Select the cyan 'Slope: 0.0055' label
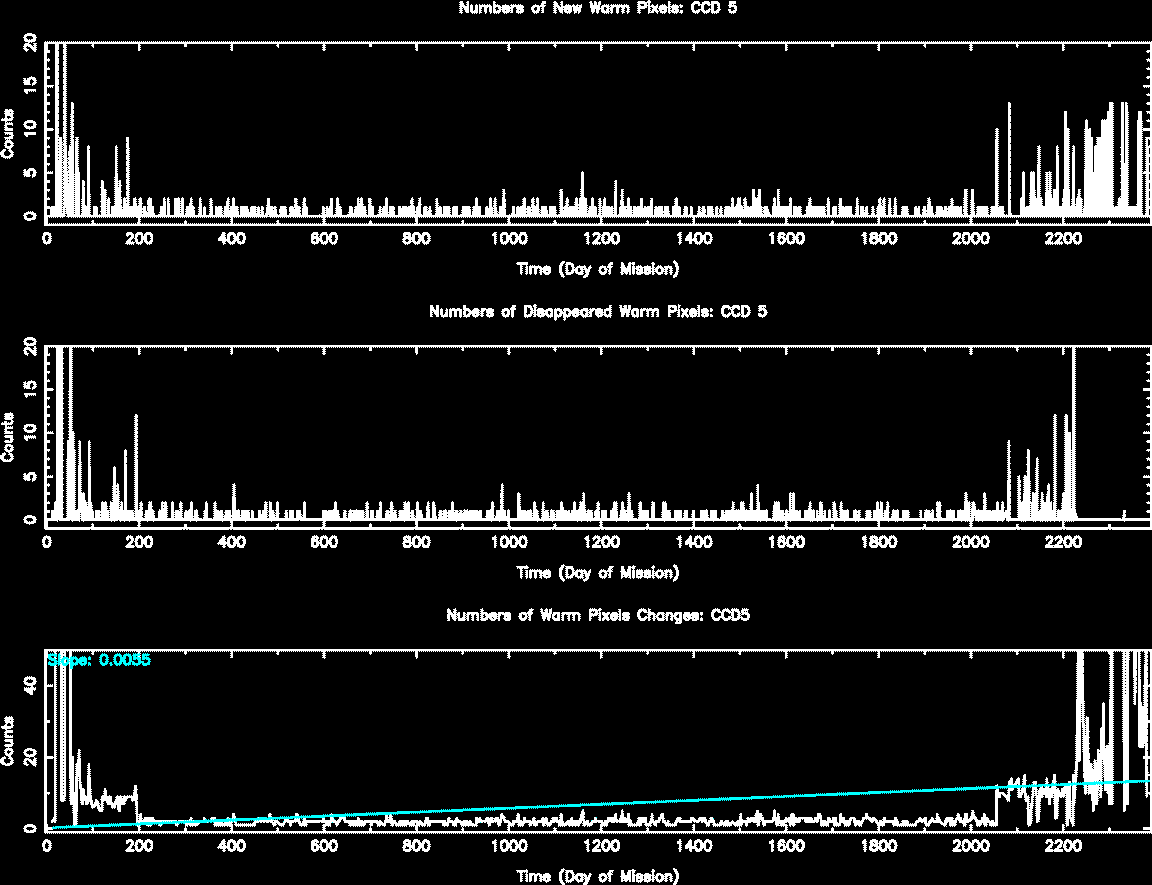 [x=99, y=660]
